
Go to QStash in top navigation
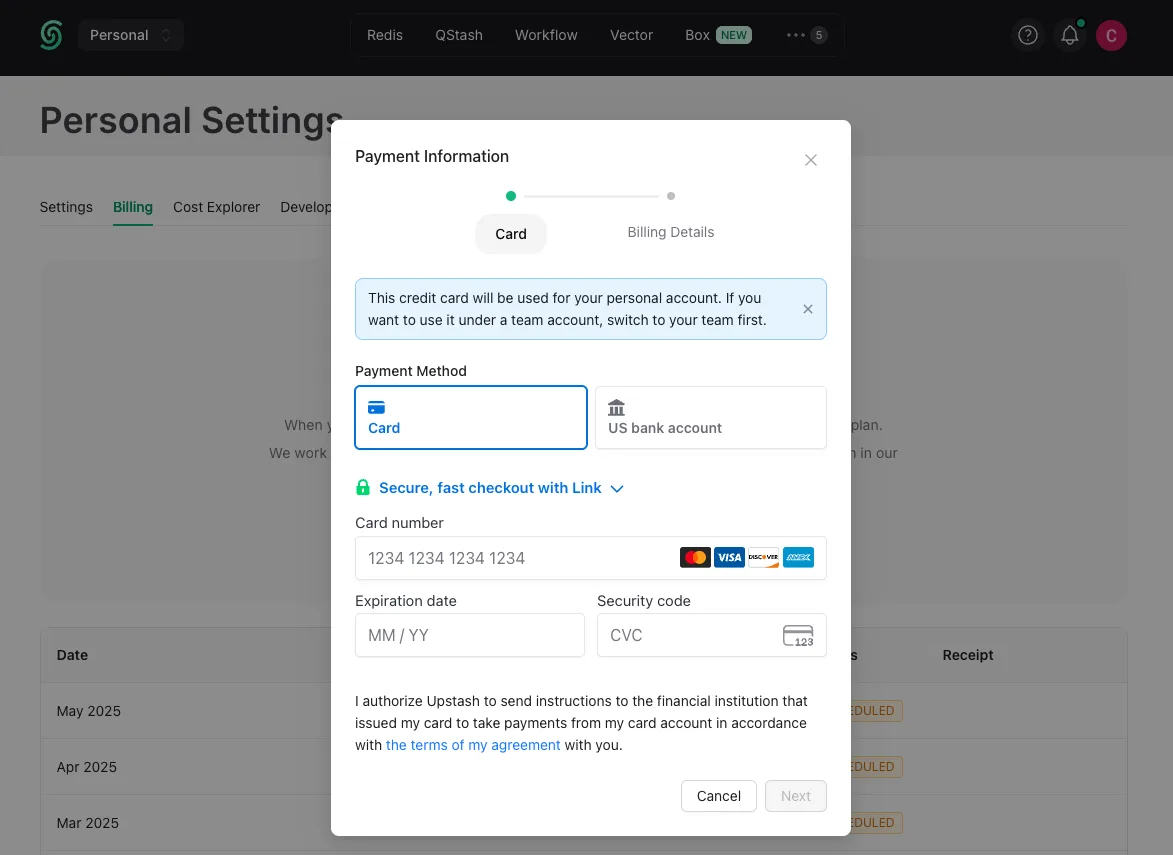pos(459,35)
